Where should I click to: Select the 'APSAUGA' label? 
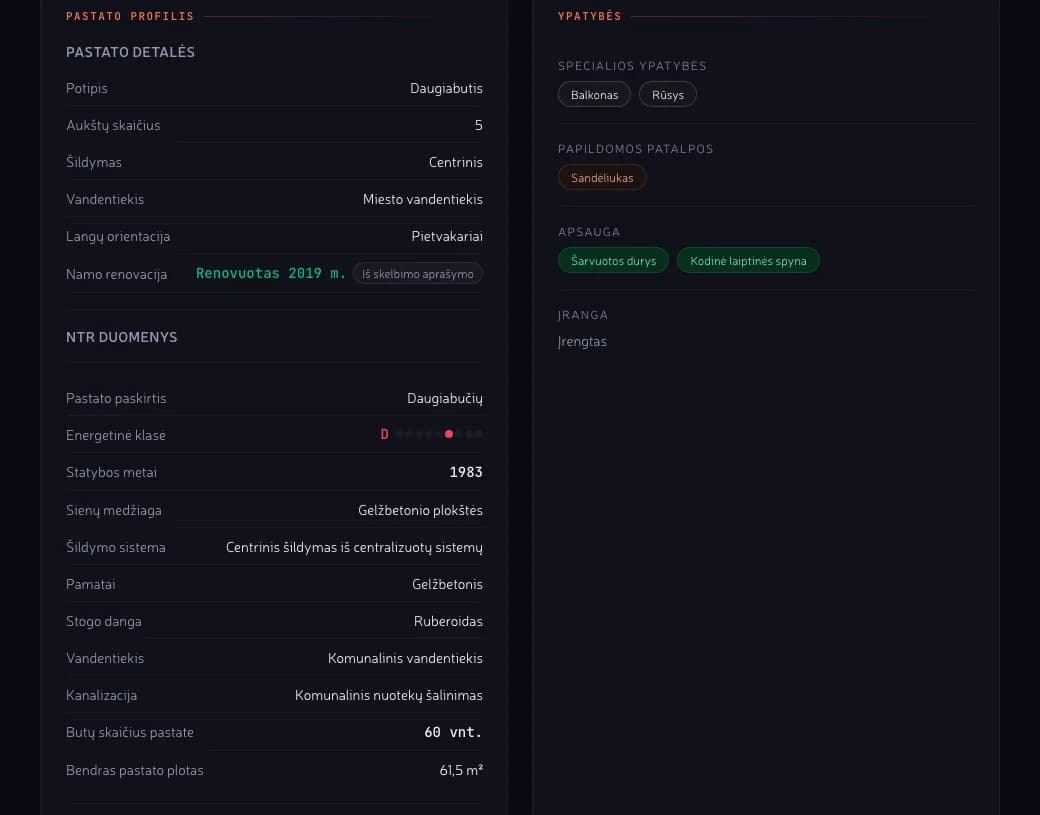click(x=589, y=231)
